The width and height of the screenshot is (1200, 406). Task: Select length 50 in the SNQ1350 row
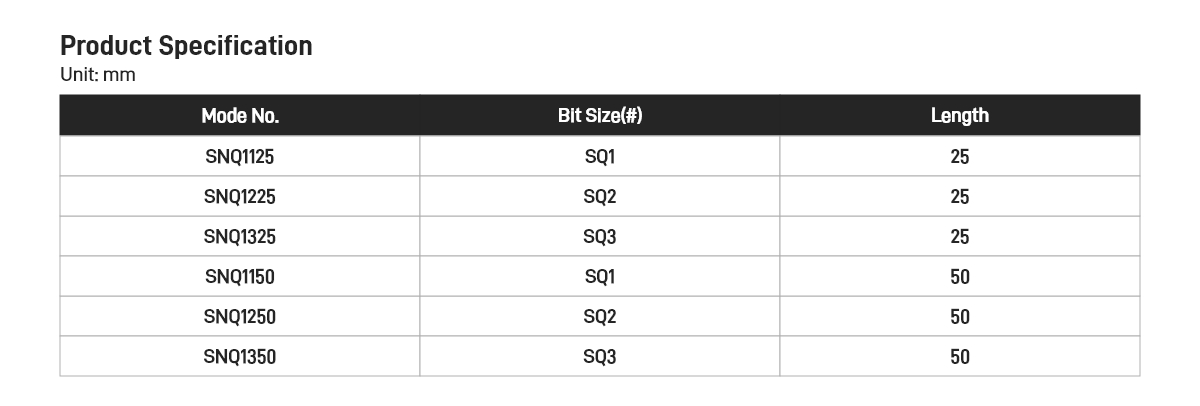tap(960, 357)
